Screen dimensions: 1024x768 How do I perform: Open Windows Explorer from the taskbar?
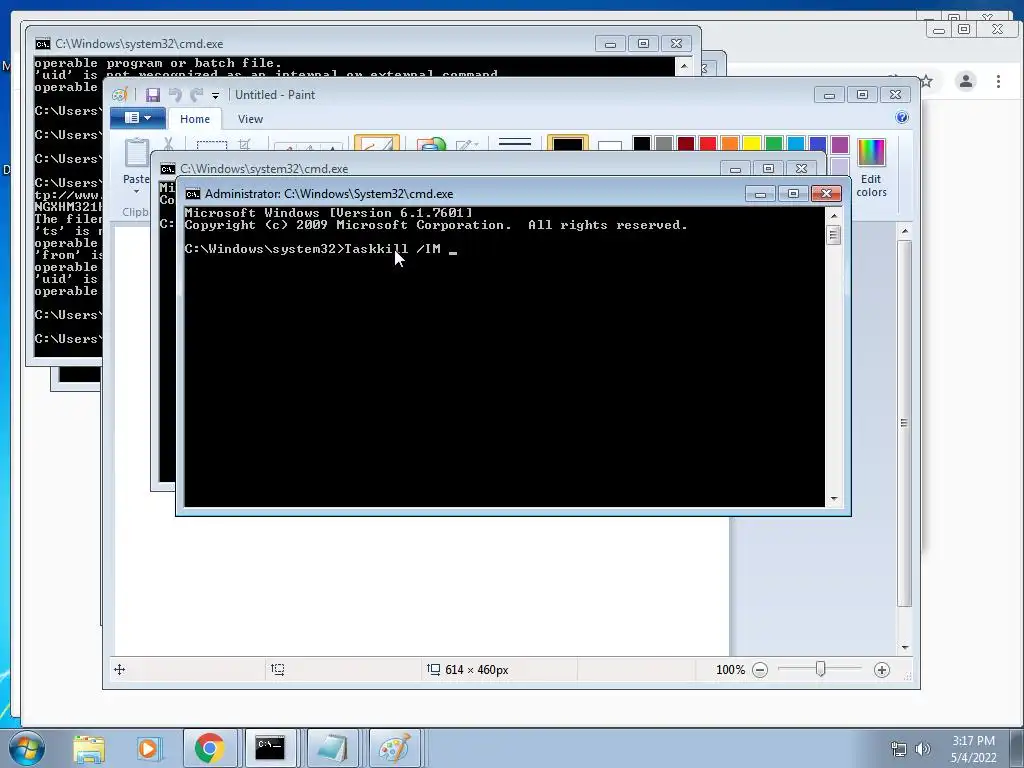click(89, 748)
